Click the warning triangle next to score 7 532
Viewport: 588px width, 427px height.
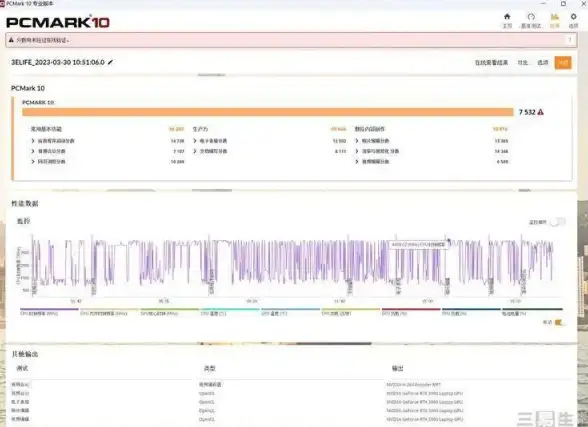[540, 112]
